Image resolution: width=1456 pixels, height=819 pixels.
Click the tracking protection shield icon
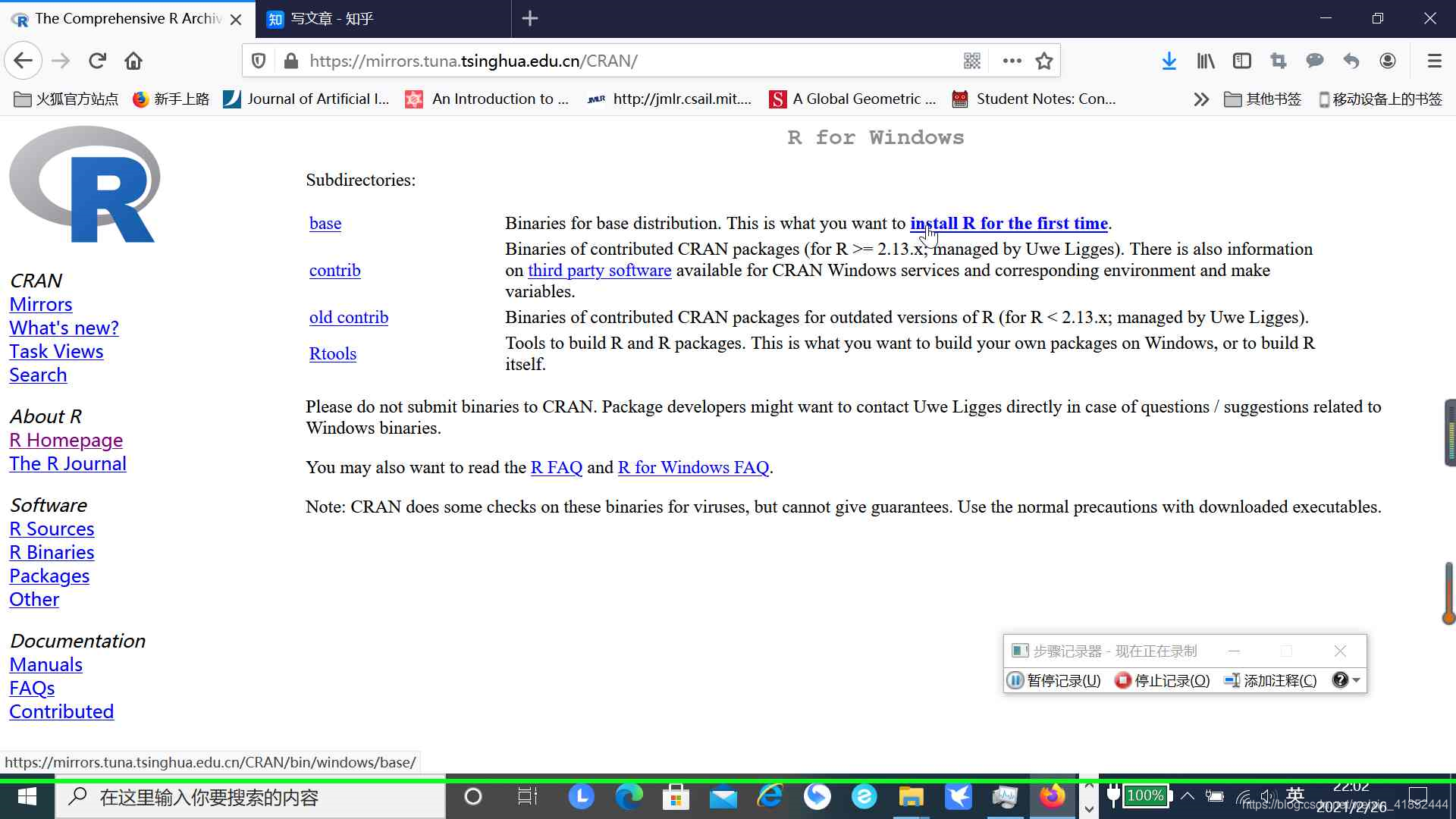[x=259, y=61]
